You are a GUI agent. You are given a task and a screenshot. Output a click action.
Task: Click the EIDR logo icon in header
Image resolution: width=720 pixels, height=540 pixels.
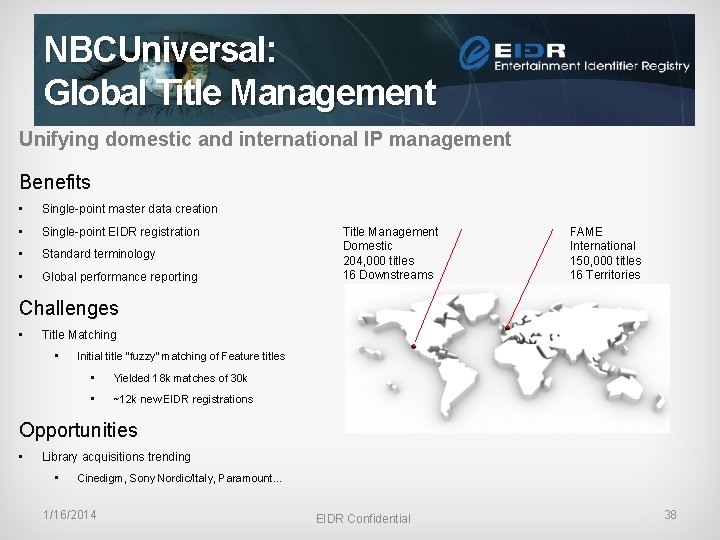(x=475, y=53)
